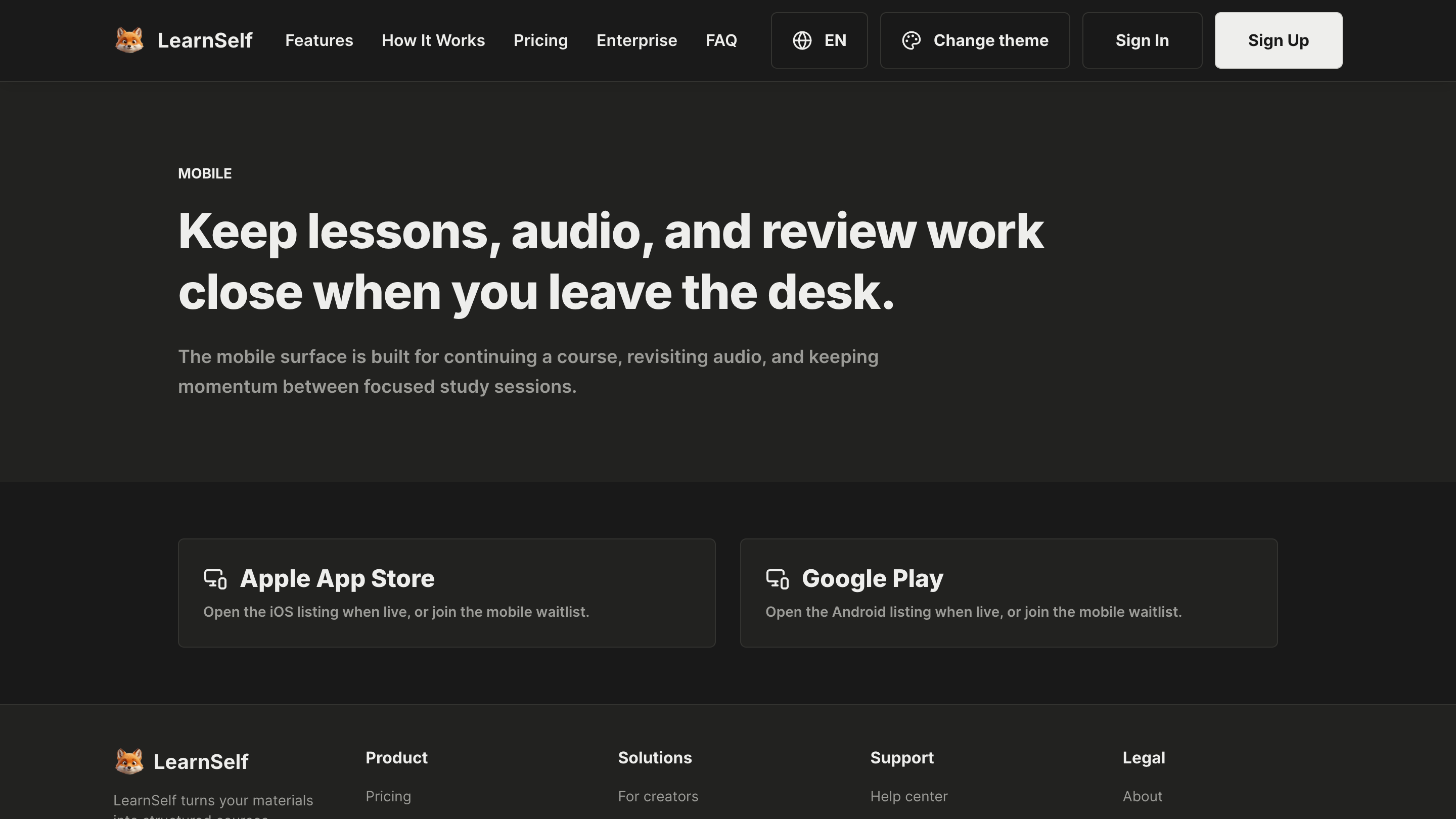The width and height of the screenshot is (1456, 819).
Task: Click the footer fox logo
Action: coord(129,761)
